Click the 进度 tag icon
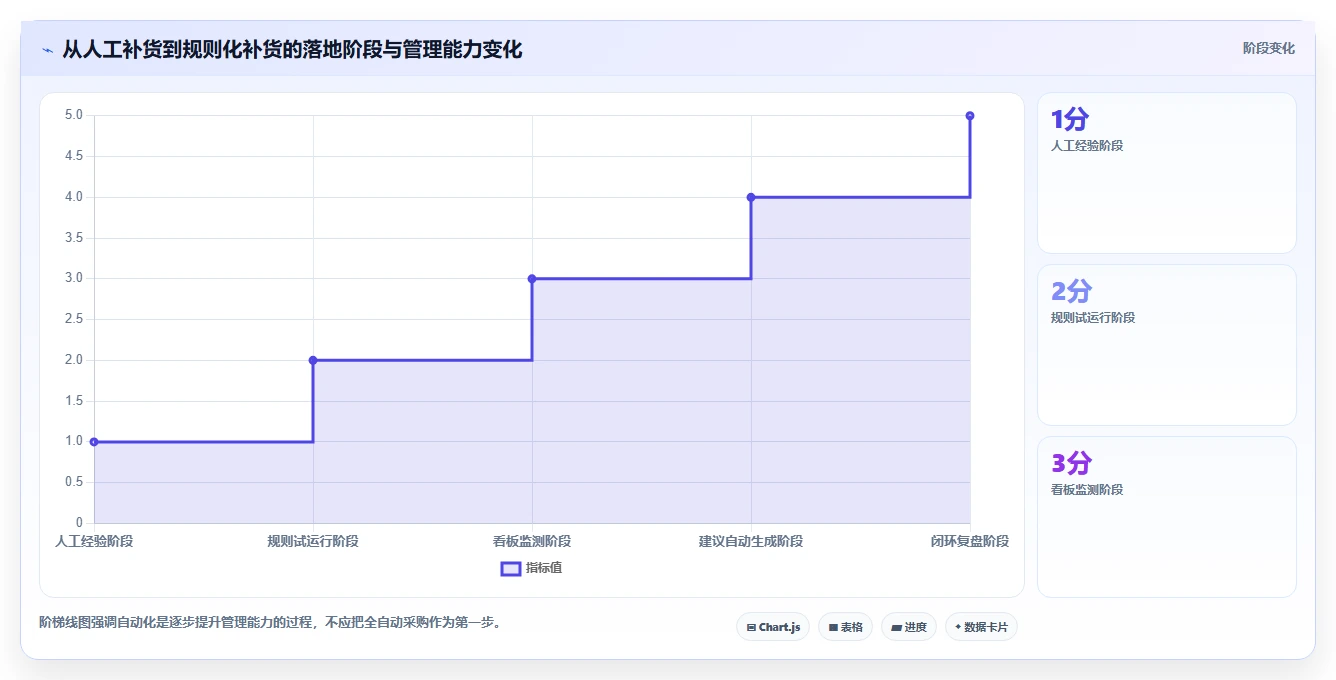The image size is (1336, 680). tap(897, 628)
